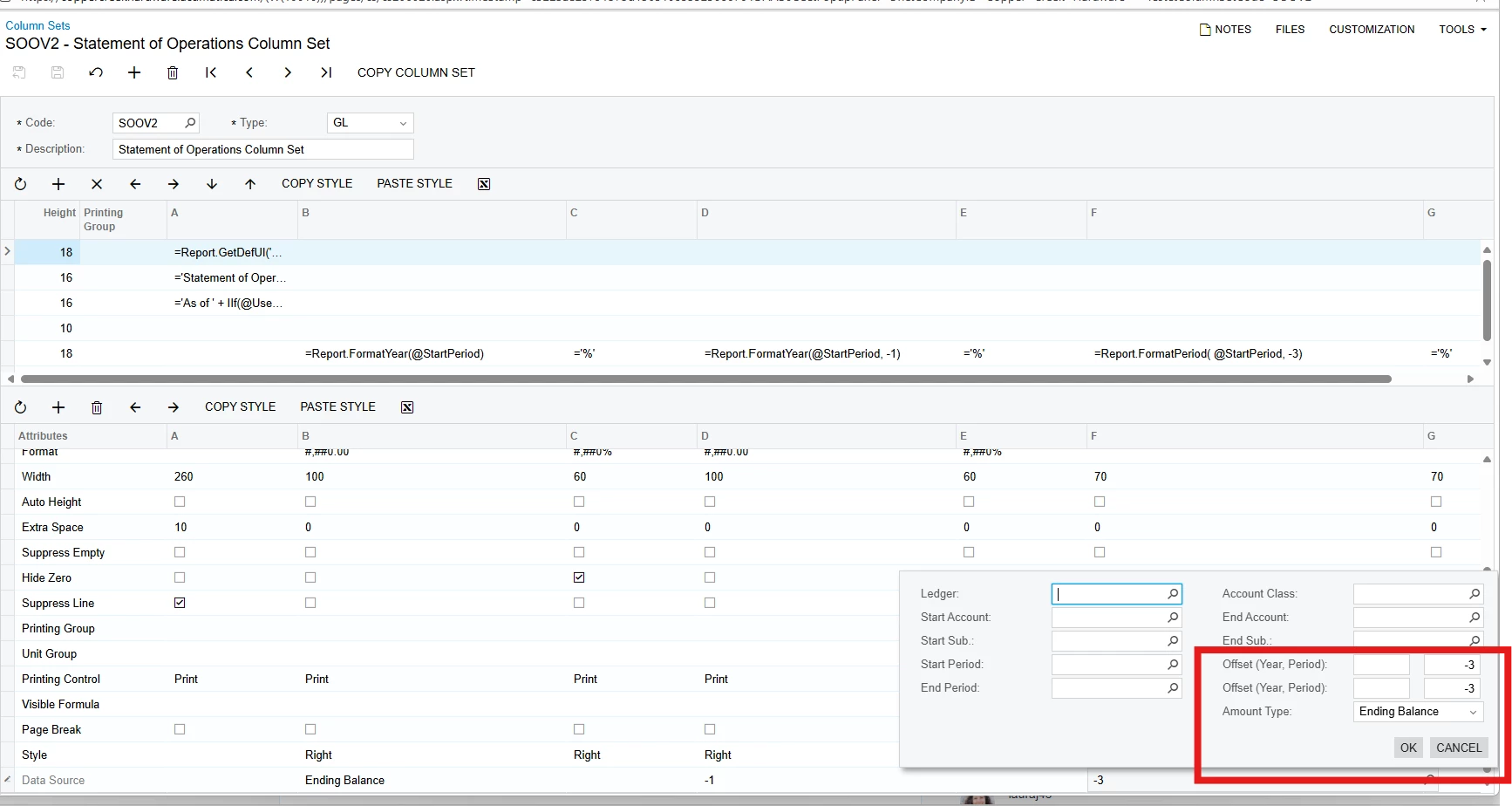Toggle Hide Zero for column D
This screenshot has height=806, width=1512.
point(710,577)
